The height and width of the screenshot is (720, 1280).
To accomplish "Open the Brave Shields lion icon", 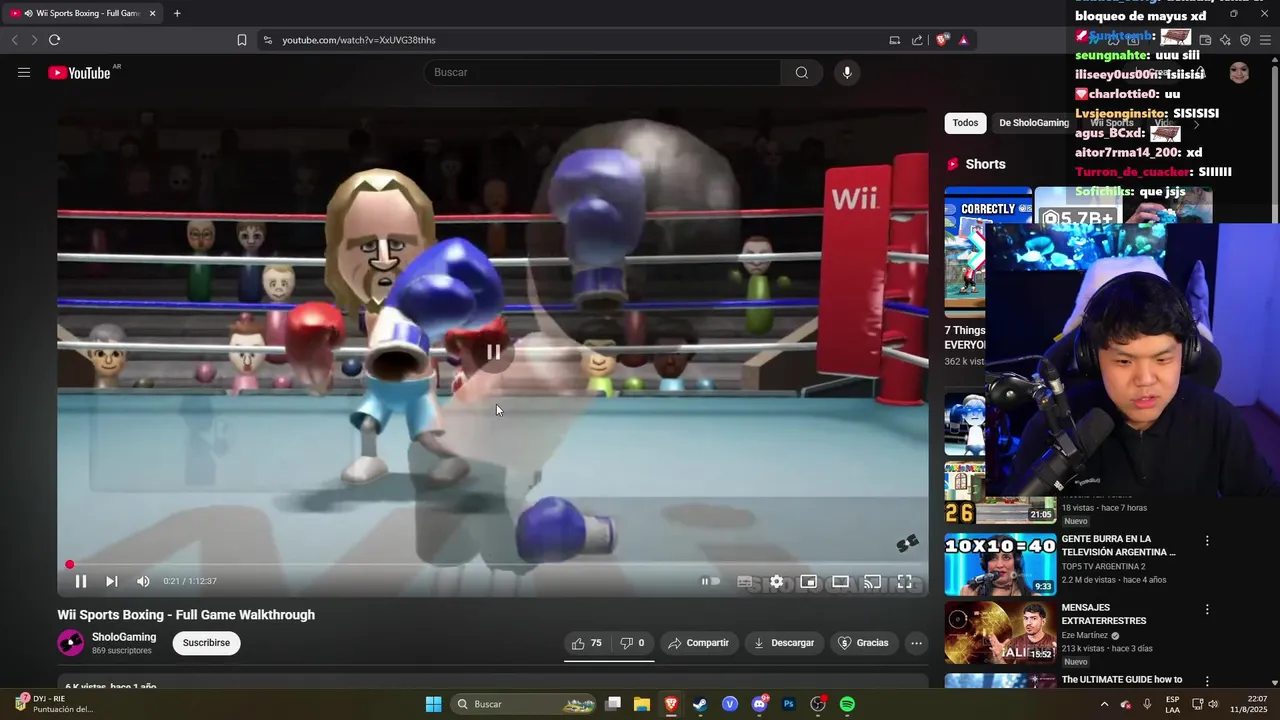I will [941, 40].
